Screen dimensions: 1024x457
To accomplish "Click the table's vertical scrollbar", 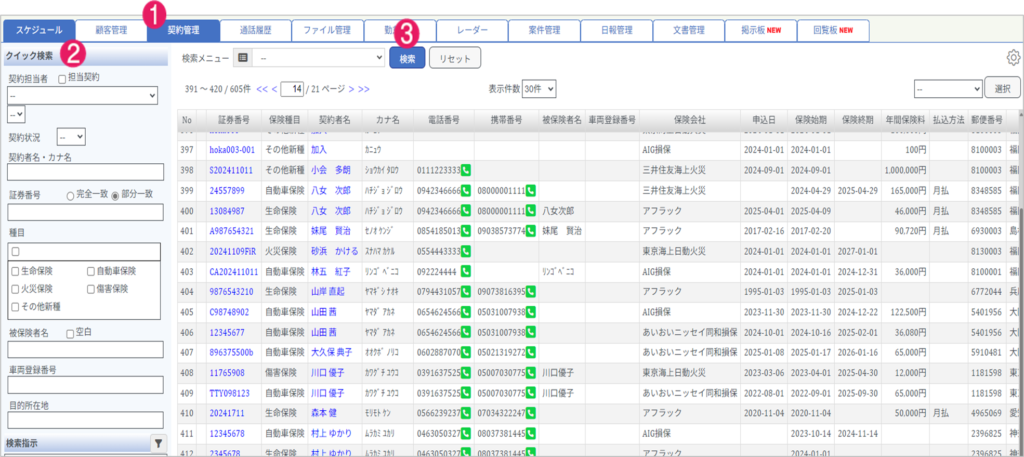I will (x=1021, y=281).
